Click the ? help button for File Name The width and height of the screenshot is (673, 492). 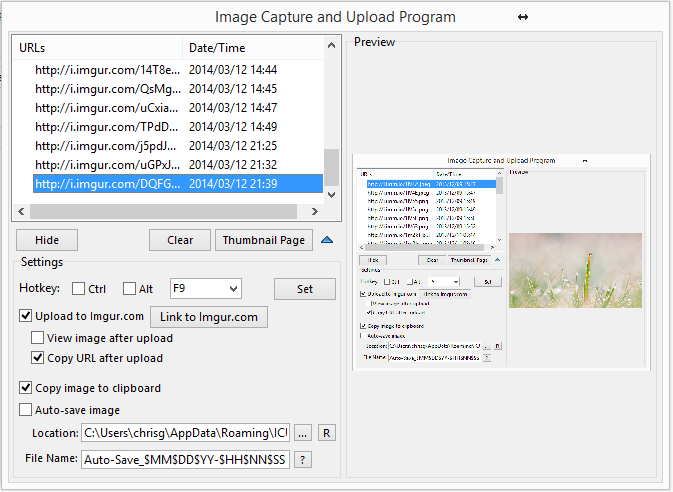point(303,460)
